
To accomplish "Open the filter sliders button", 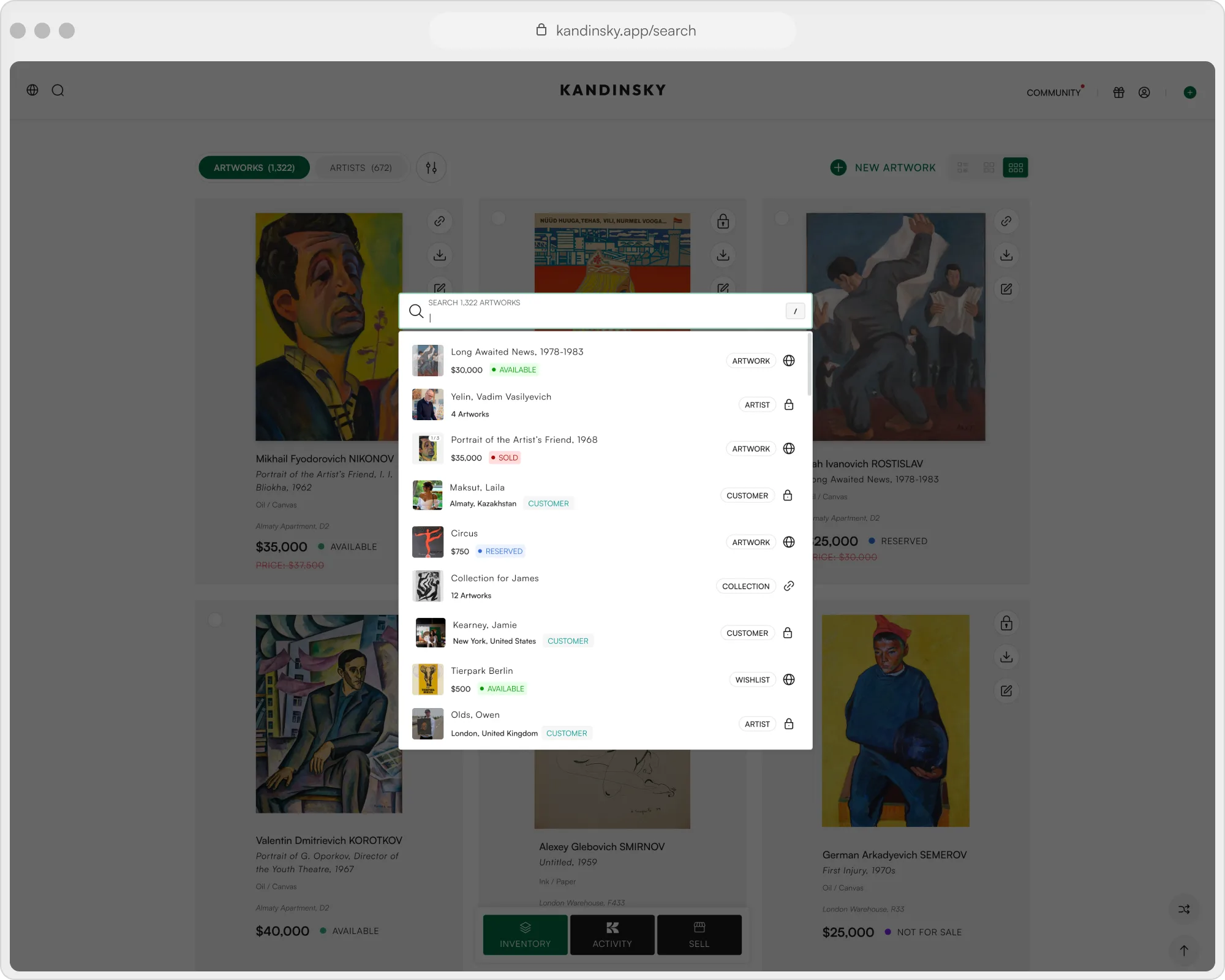I will [431, 168].
